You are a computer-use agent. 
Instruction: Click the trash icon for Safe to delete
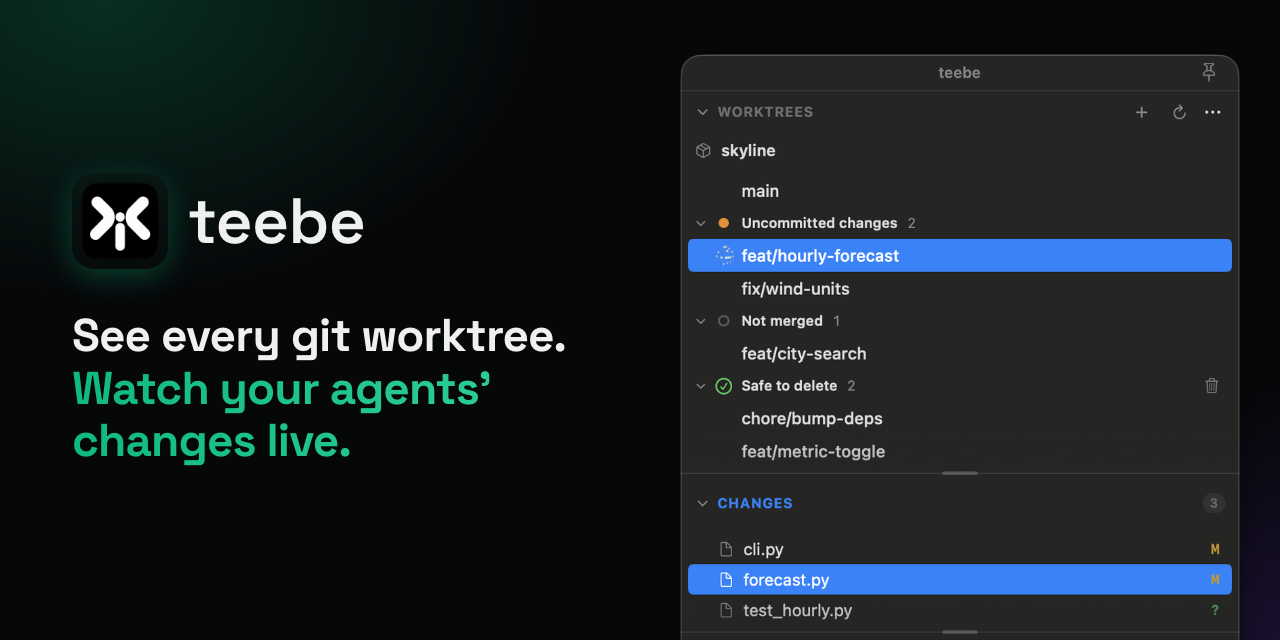[x=1212, y=386]
